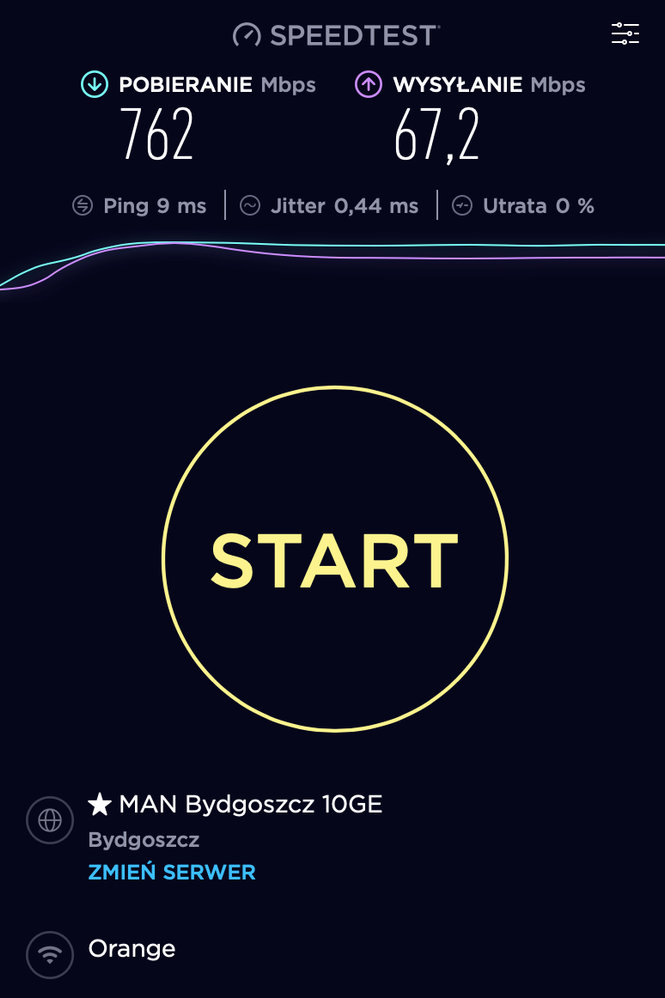The image size is (665, 998).
Task: Click the Utrata 0 % reading
Action: (538, 206)
